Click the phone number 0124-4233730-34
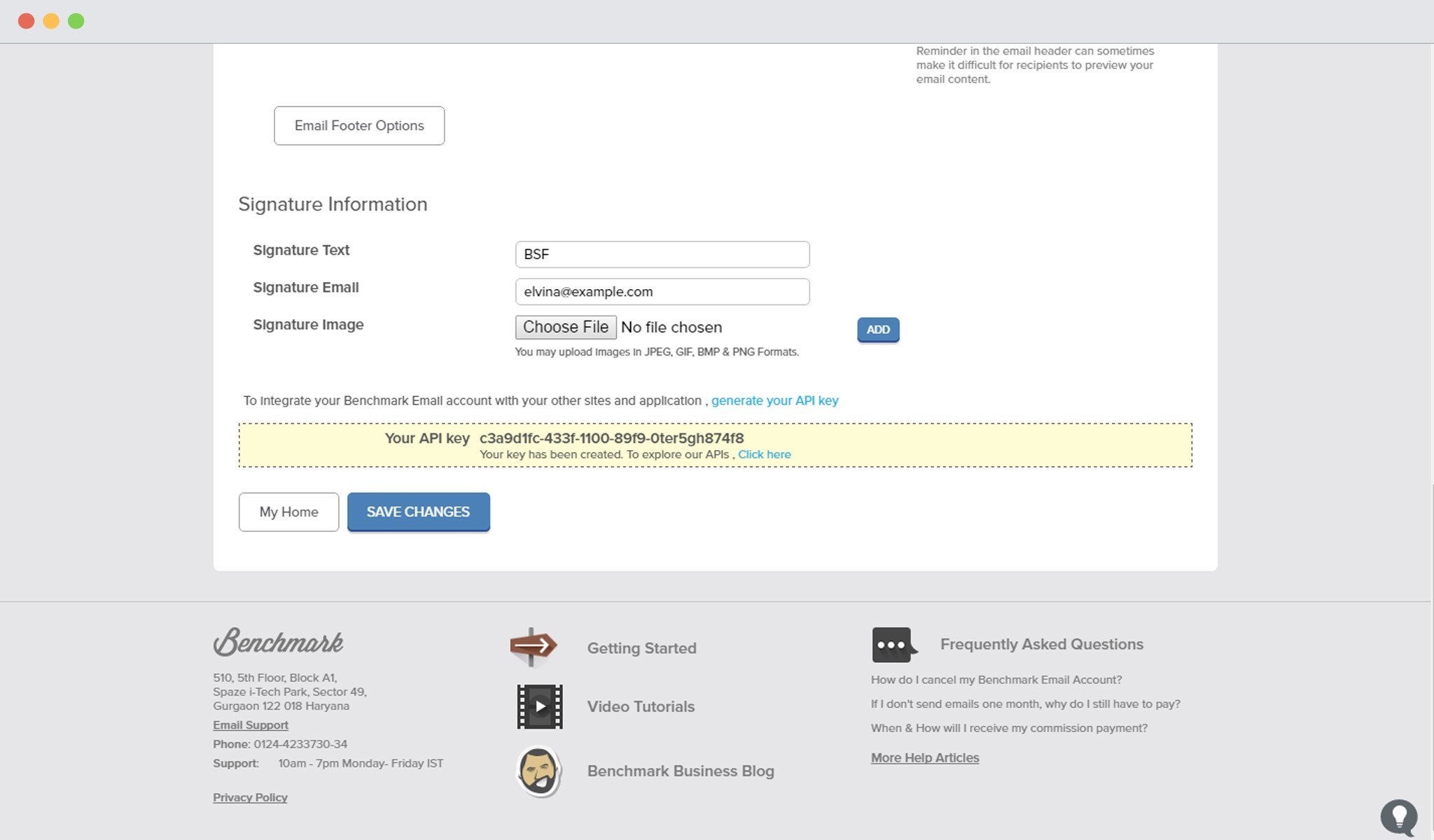 pos(300,744)
